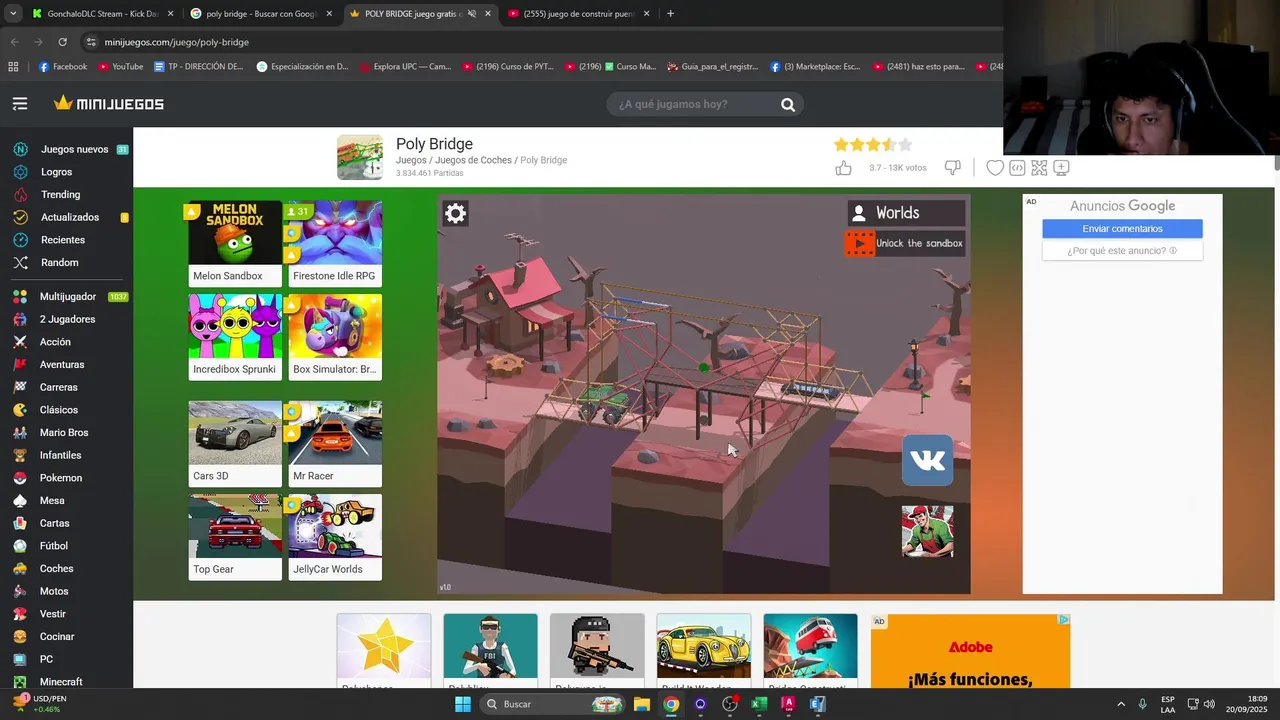Open Top Gear game thumbnail
The height and width of the screenshot is (720, 1280).
pos(235,537)
